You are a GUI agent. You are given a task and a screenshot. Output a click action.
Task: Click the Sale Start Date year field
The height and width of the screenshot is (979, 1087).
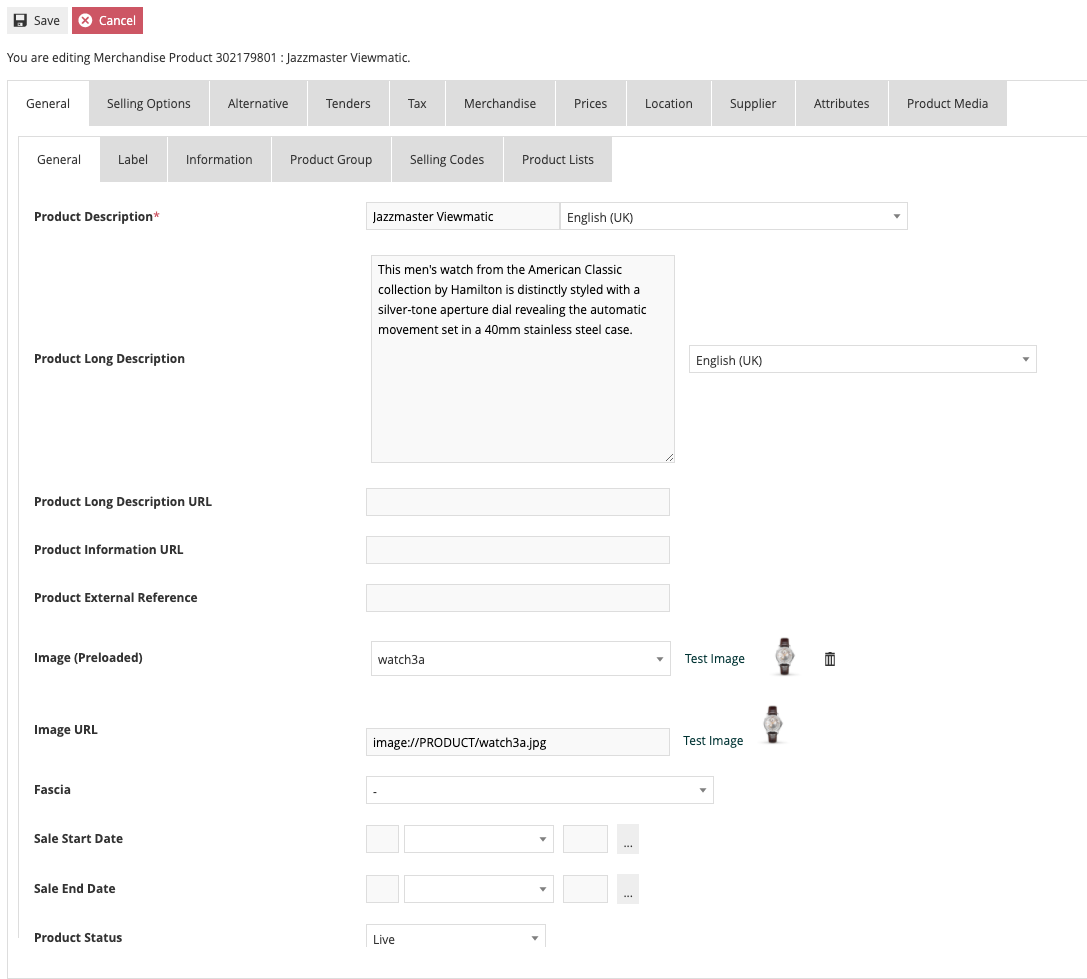(585, 839)
